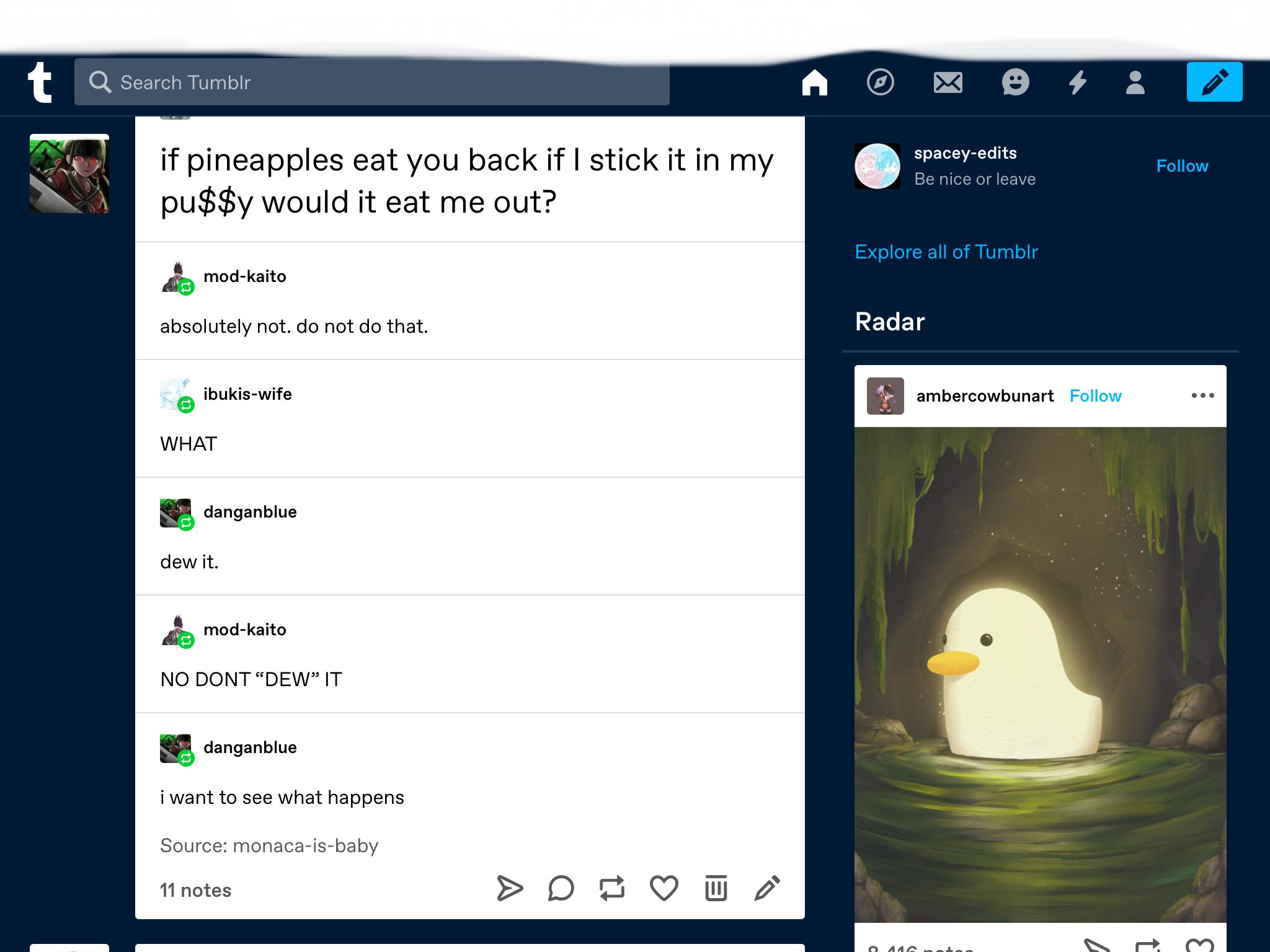Follow spacey-edits blog

[x=1182, y=166]
